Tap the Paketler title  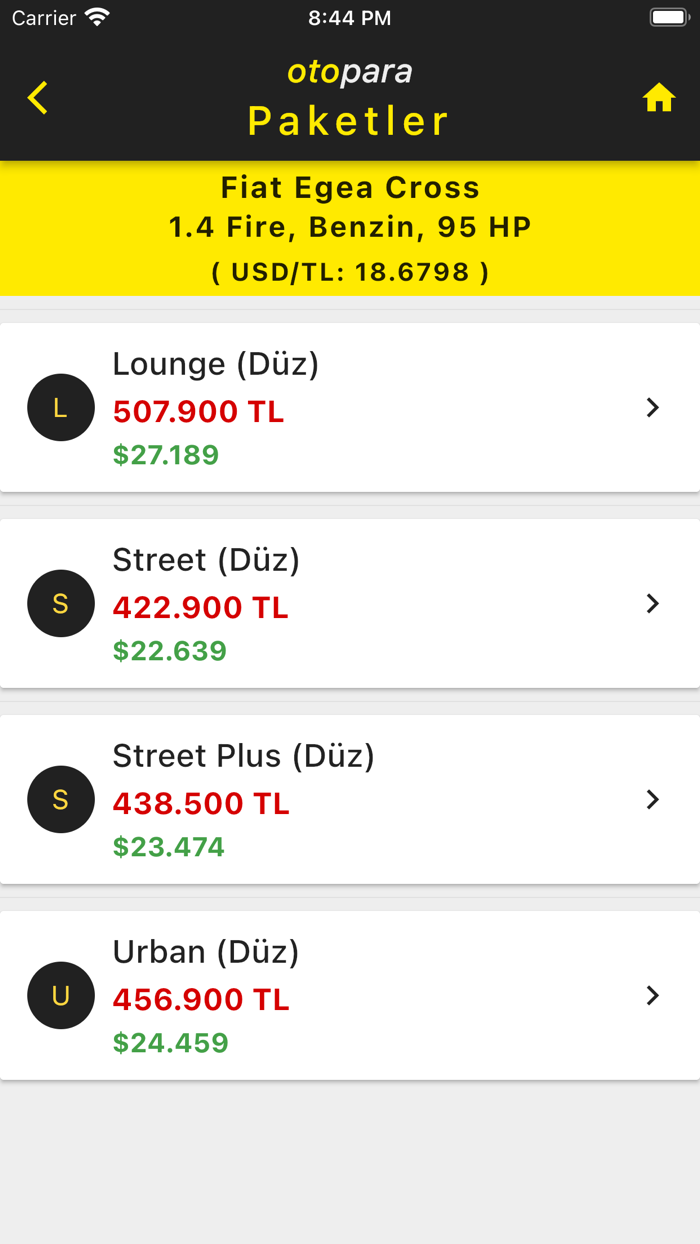pos(348,120)
